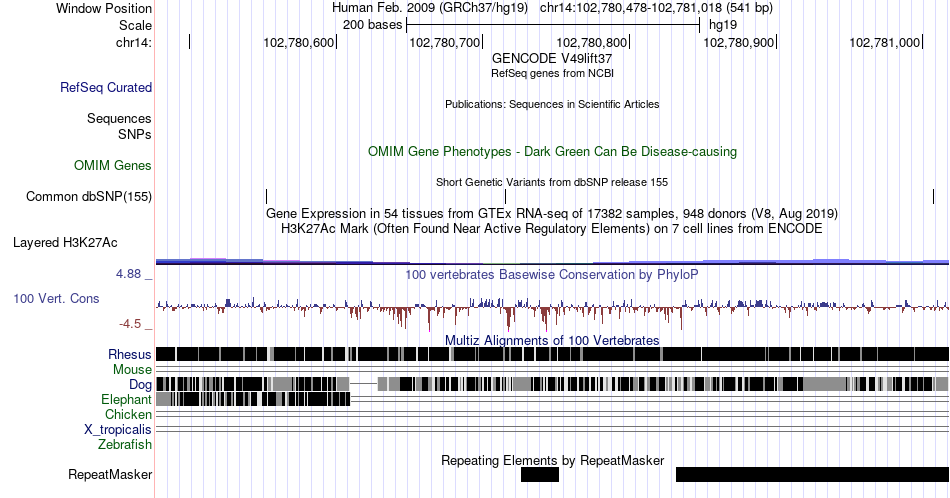This screenshot has width=950, height=498.
Task: Click the Scale label
Action: pyautogui.click(x=135, y=25)
